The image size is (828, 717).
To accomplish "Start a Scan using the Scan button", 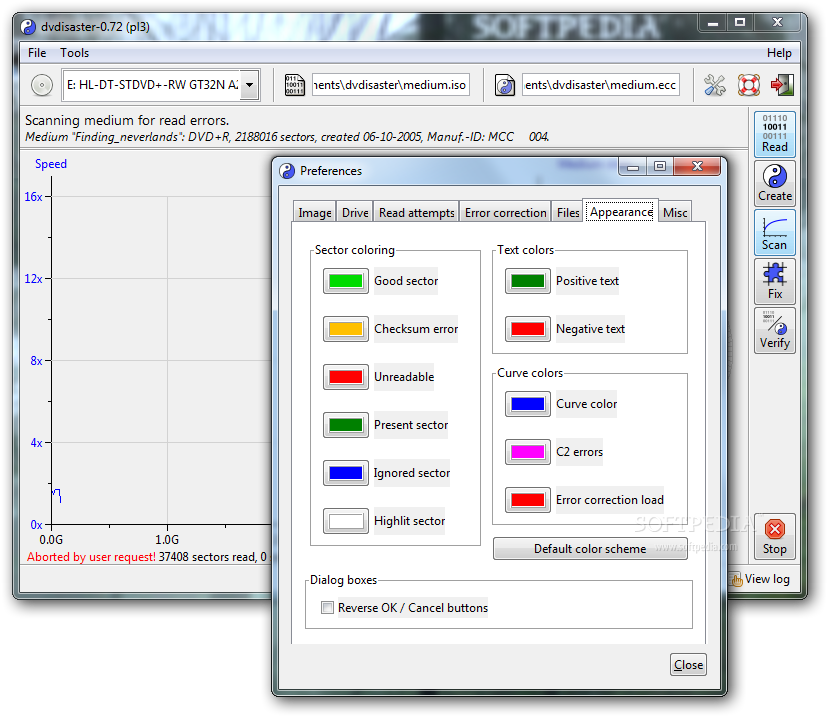I will (x=774, y=232).
